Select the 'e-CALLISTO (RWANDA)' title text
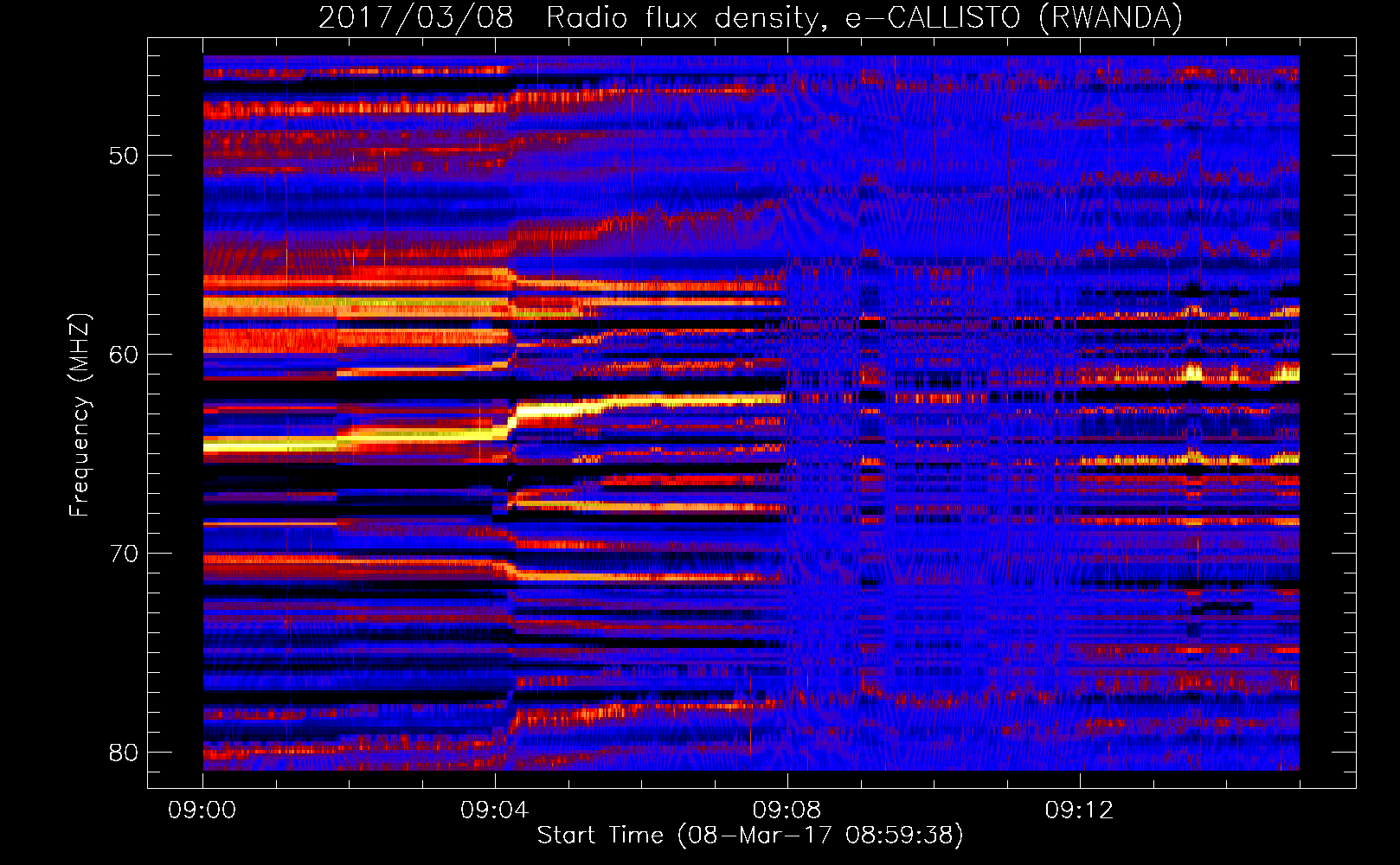The width and height of the screenshot is (1400, 865). point(1013,18)
